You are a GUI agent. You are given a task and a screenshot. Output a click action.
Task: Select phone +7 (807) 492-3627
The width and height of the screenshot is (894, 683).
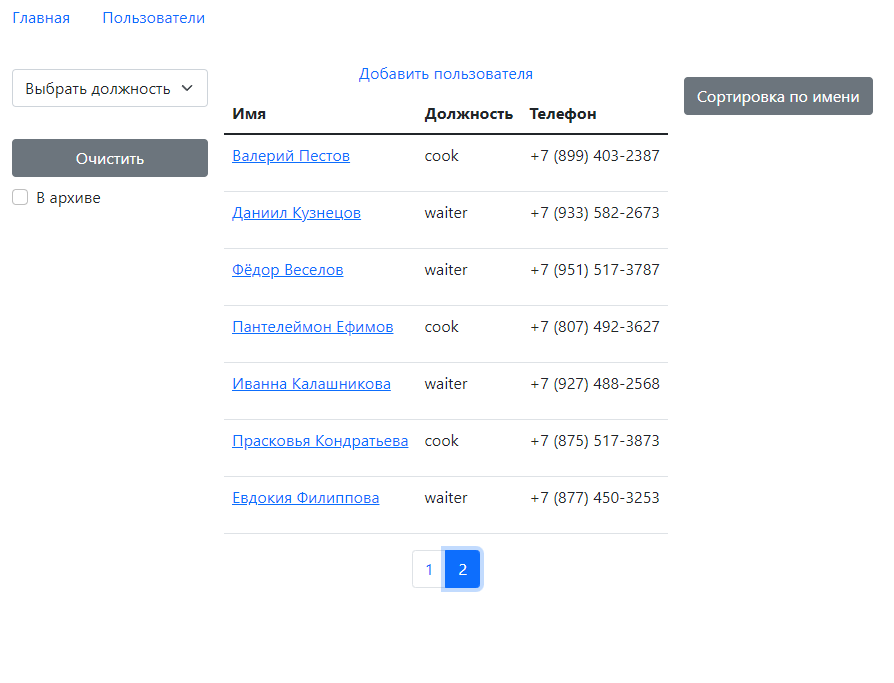coord(595,327)
